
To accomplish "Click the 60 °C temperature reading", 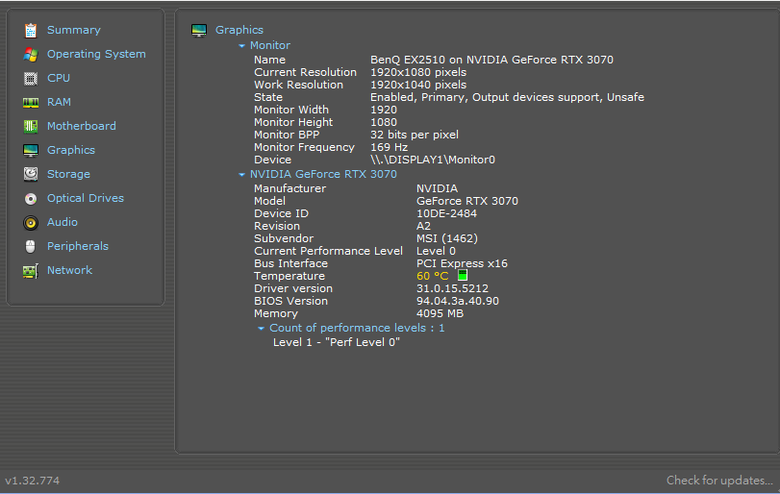I will 432,276.
